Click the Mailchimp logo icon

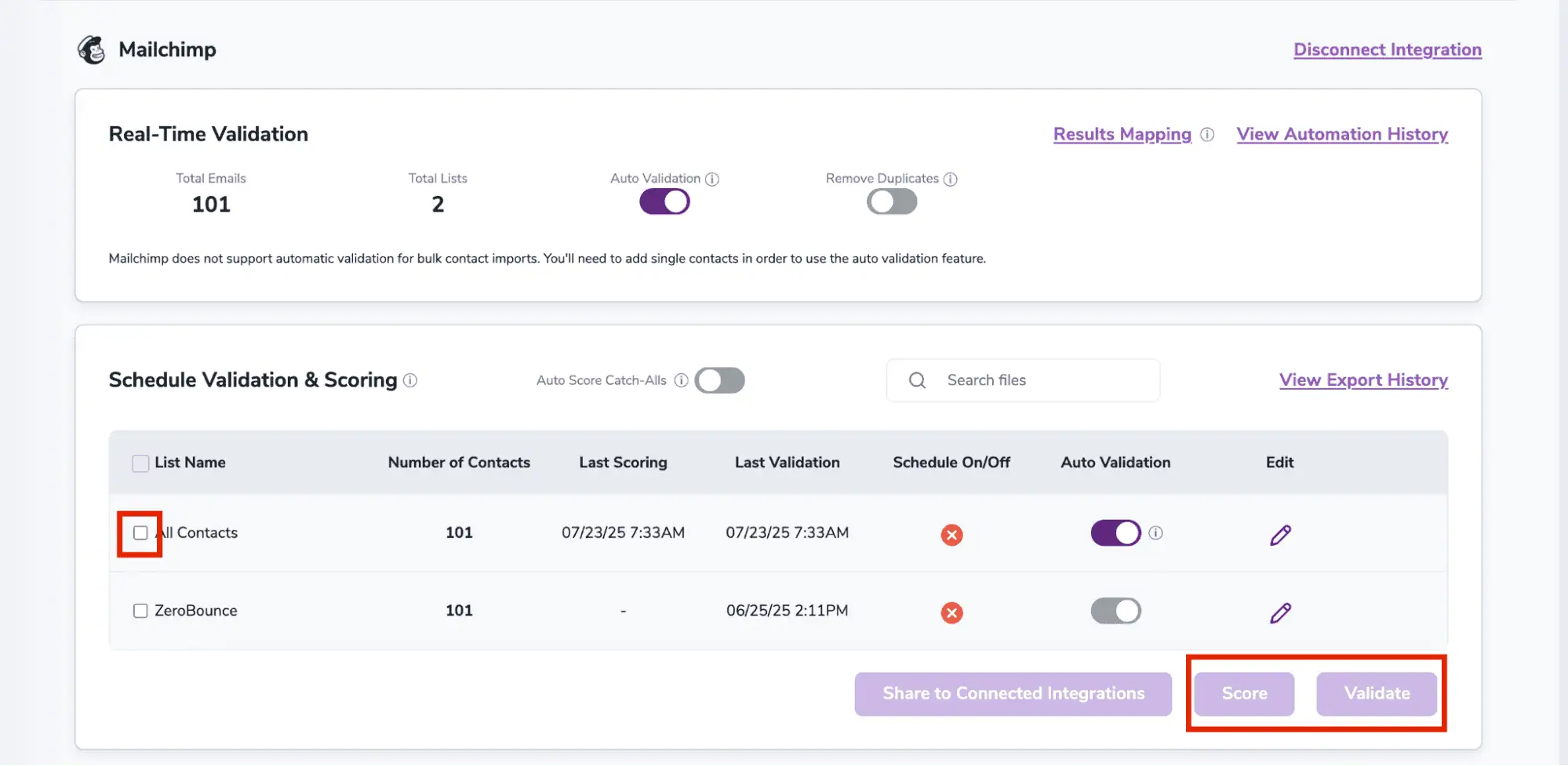(92, 49)
